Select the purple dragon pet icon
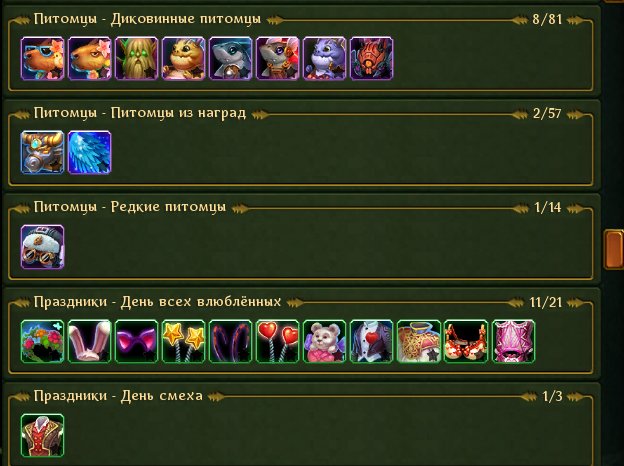Image resolution: width=624 pixels, height=466 pixels. coord(324,58)
